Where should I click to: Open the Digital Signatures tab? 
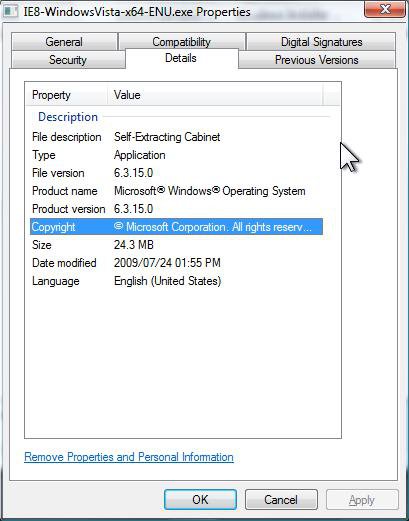[321, 42]
